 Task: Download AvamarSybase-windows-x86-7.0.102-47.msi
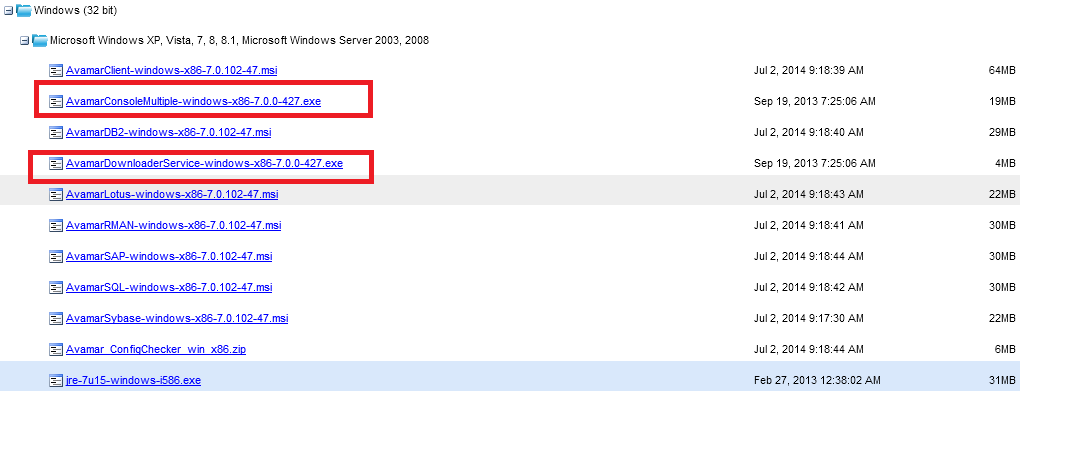[176, 319]
